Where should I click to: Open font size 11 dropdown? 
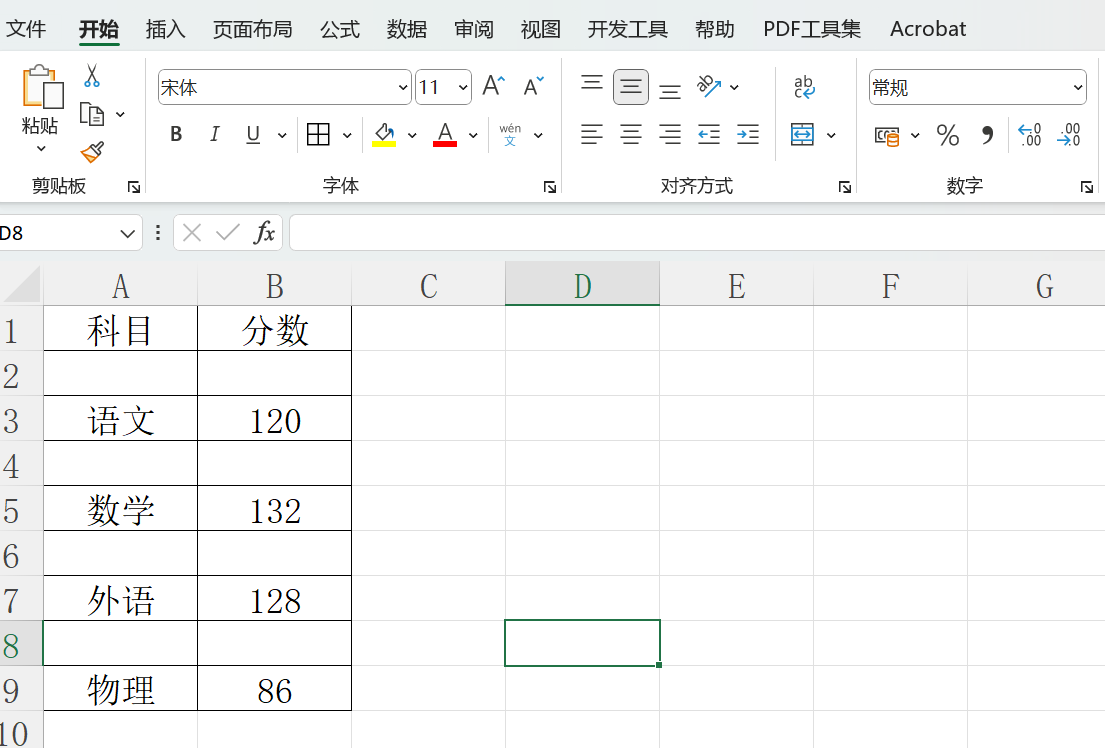tap(463, 87)
